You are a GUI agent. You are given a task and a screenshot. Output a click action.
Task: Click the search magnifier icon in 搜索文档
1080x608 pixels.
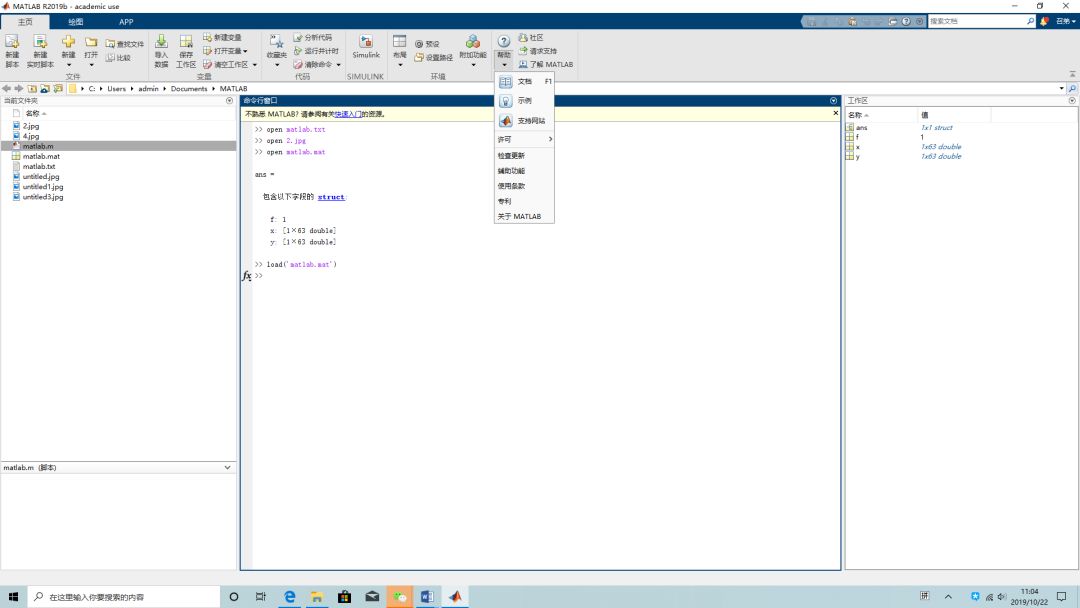[x=1030, y=21]
